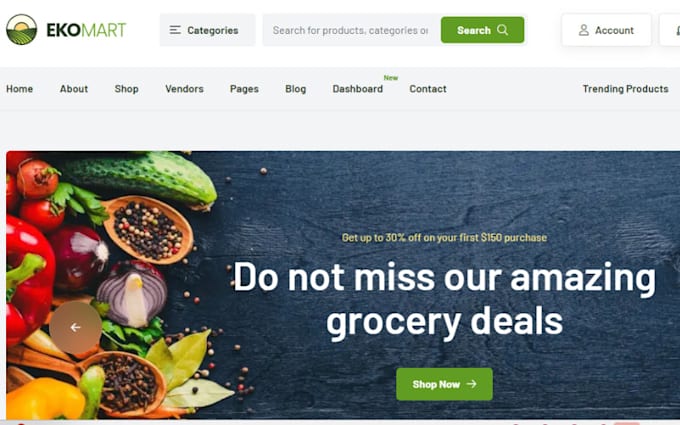Open the Dashboard menu marked New
Image resolution: width=680 pixels, height=425 pixels.
[358, 89]
